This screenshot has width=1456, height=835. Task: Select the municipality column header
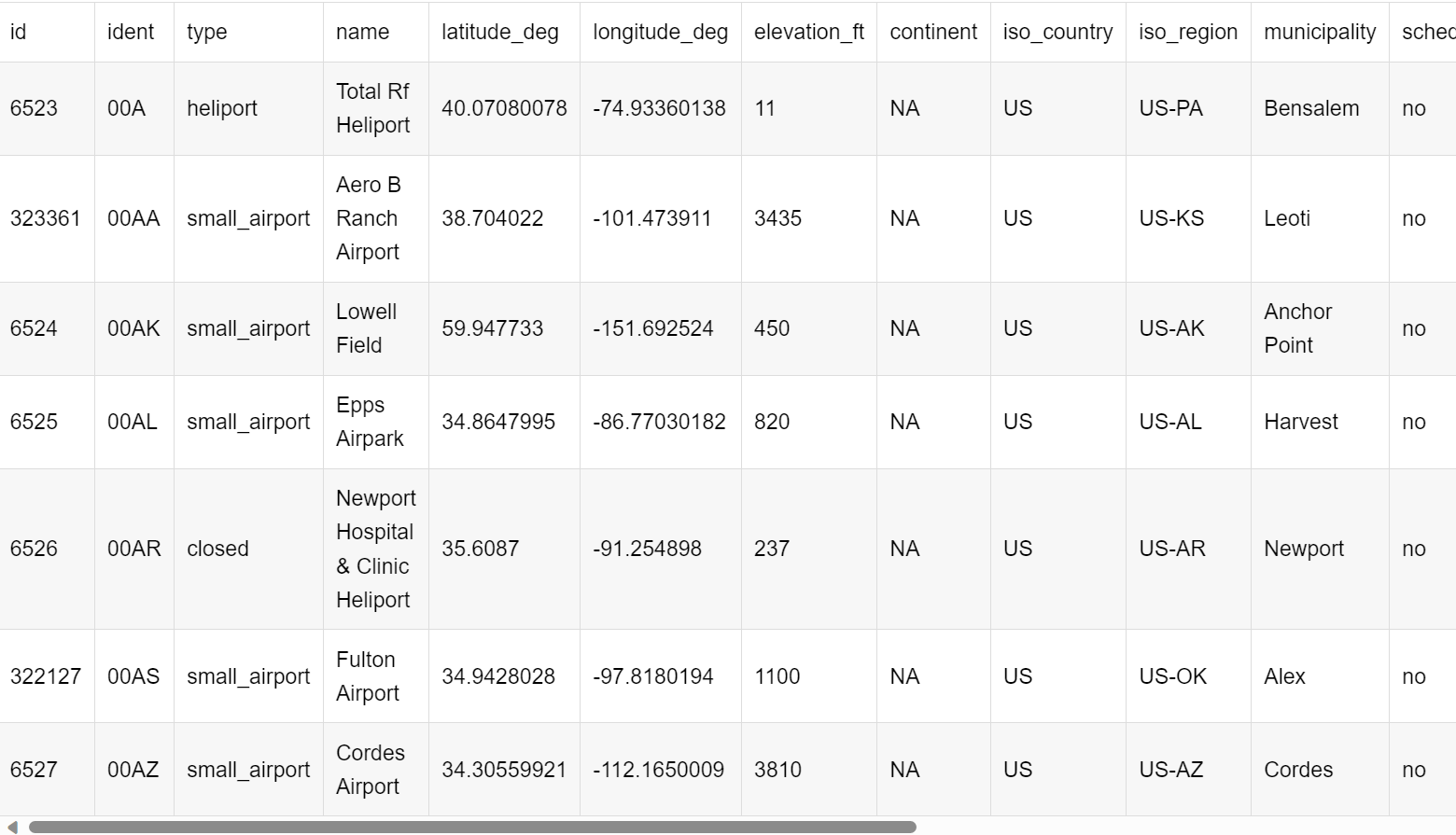click(1320, 32)
